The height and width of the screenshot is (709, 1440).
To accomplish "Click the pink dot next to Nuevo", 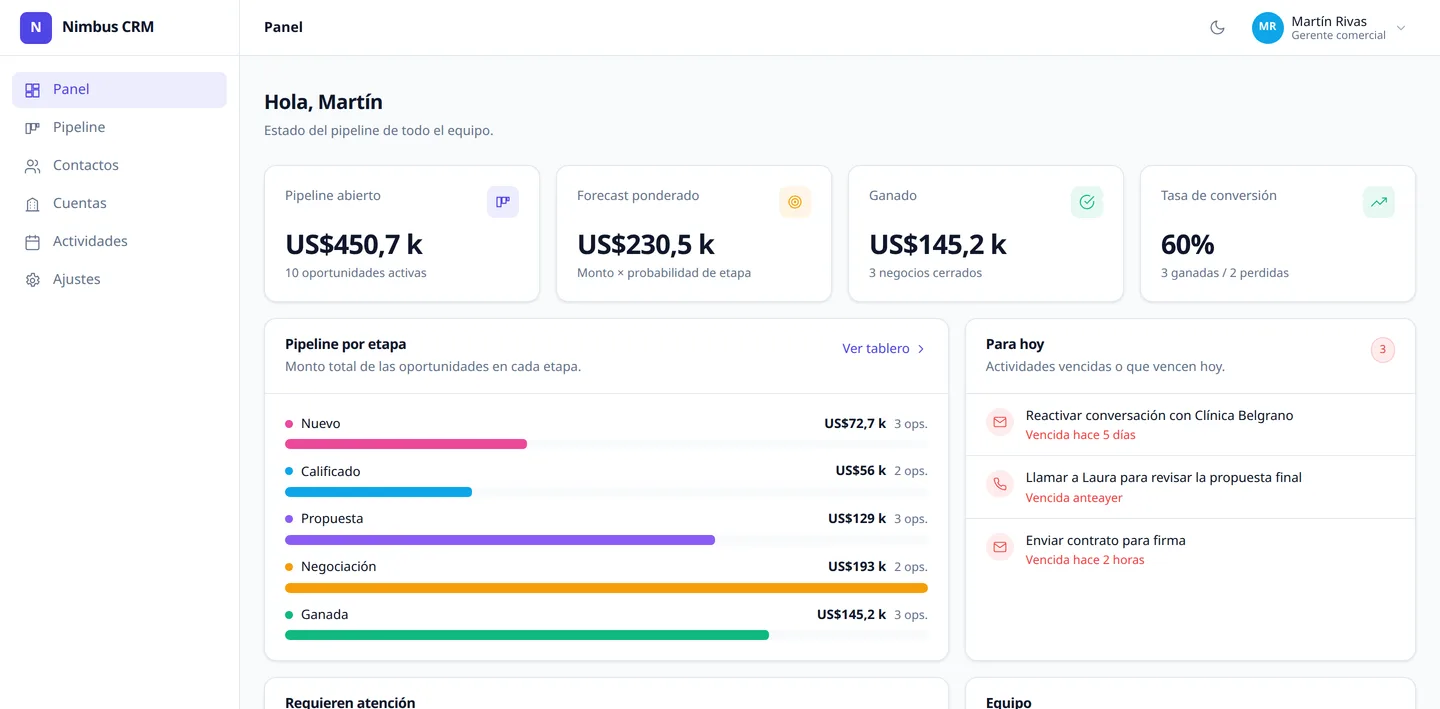I will pos(289,424).
